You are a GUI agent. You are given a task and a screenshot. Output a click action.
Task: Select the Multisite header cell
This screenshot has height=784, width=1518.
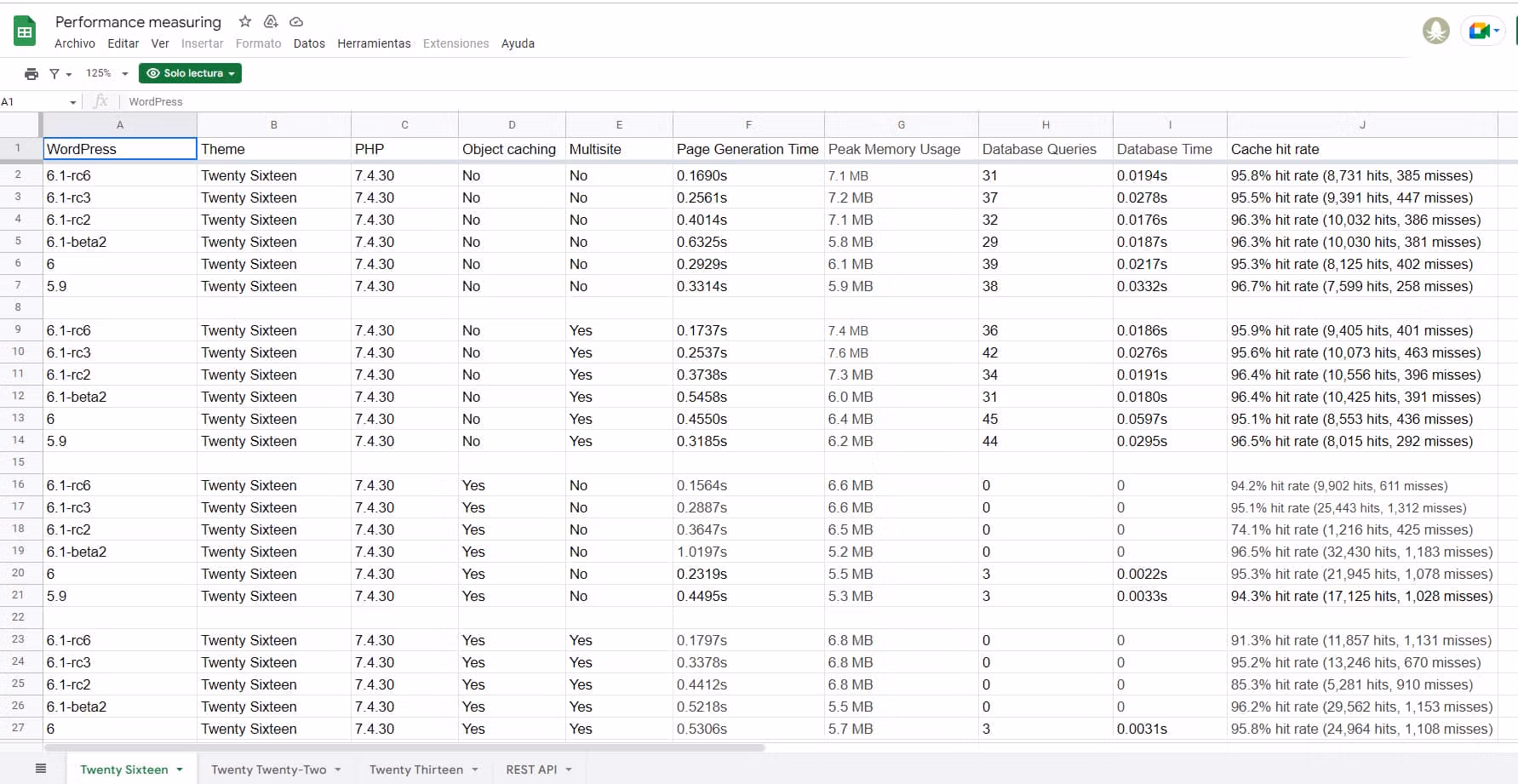pyautogui.click(x=619, y=149)
